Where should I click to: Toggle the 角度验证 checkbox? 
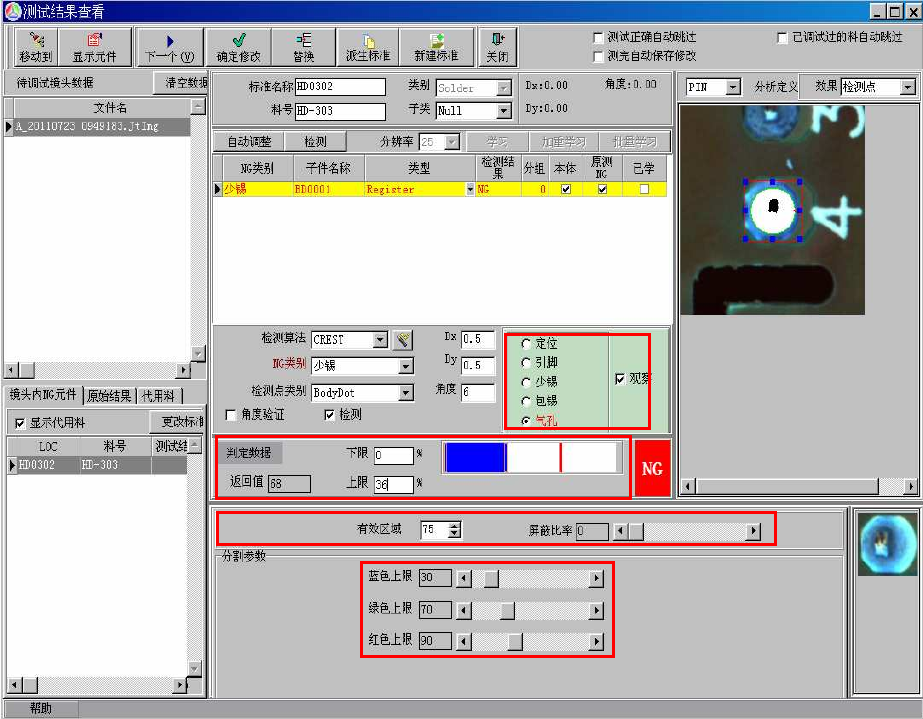pyautogui.click(x=232, y=415)
